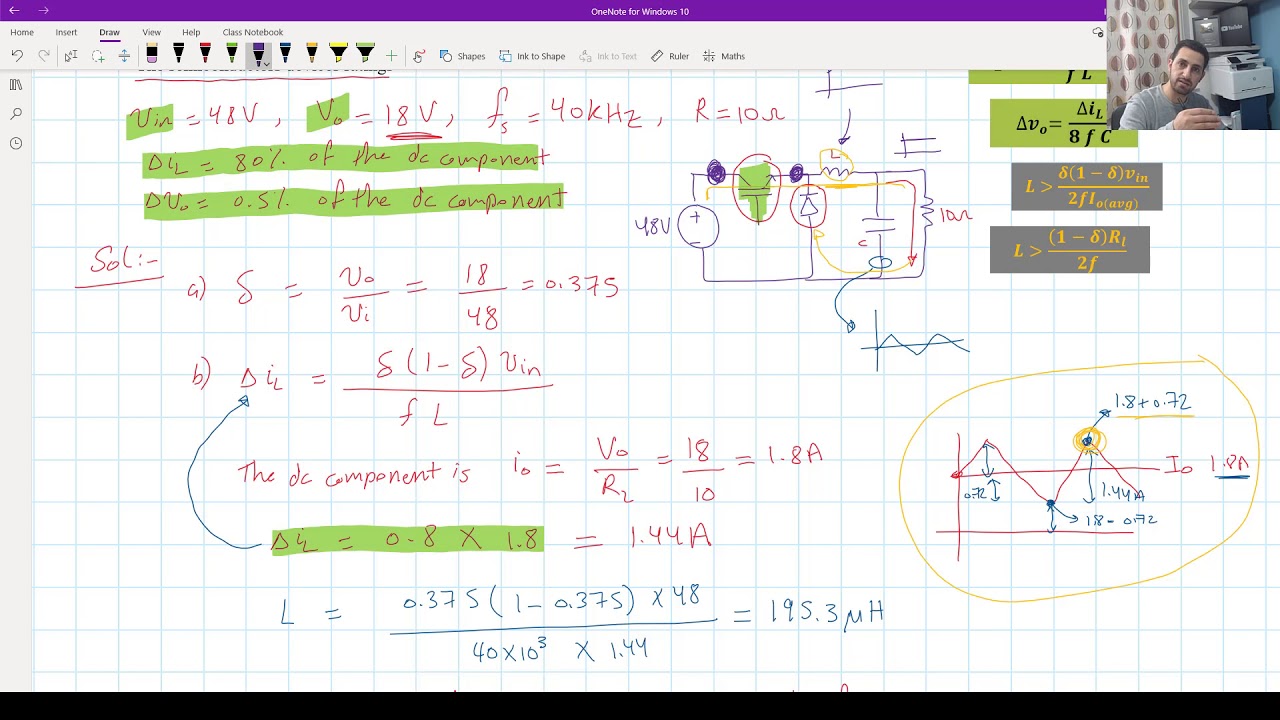Open the Home tab
The width and height of the screenshot is (1280, 720).
click(x=22, y=32)
